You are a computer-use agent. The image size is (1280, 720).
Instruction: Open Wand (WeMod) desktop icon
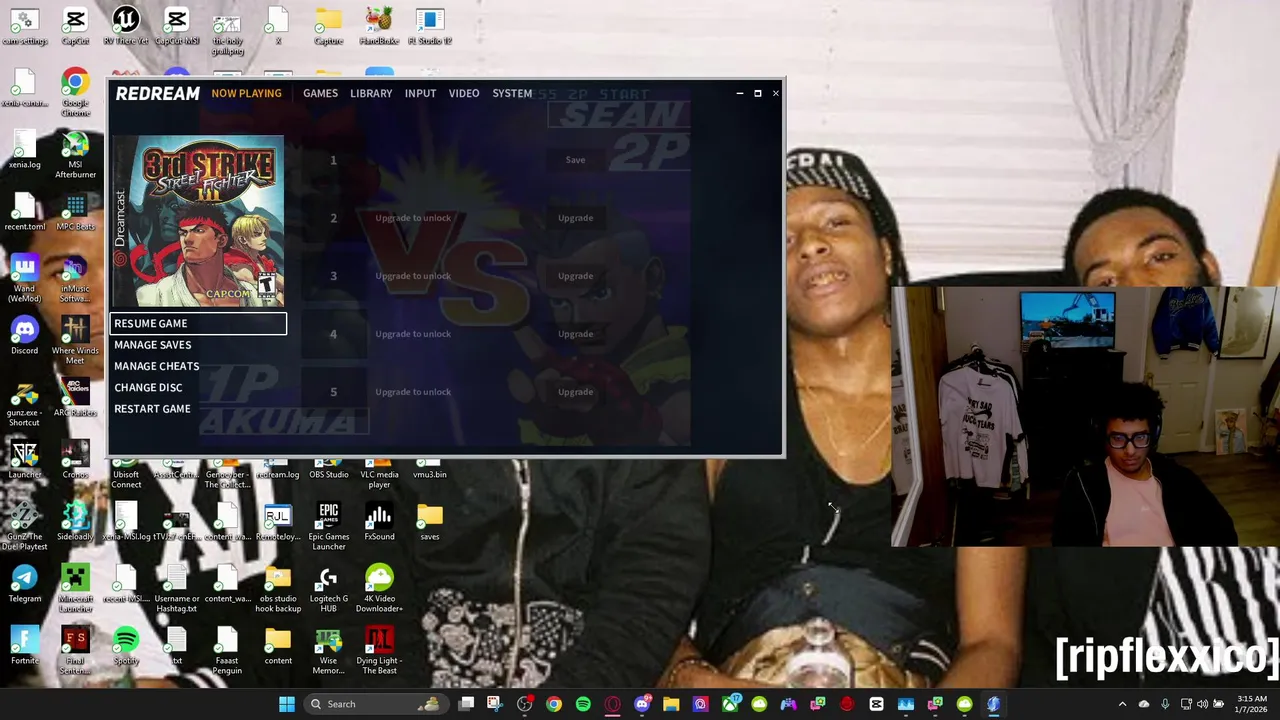24,278
